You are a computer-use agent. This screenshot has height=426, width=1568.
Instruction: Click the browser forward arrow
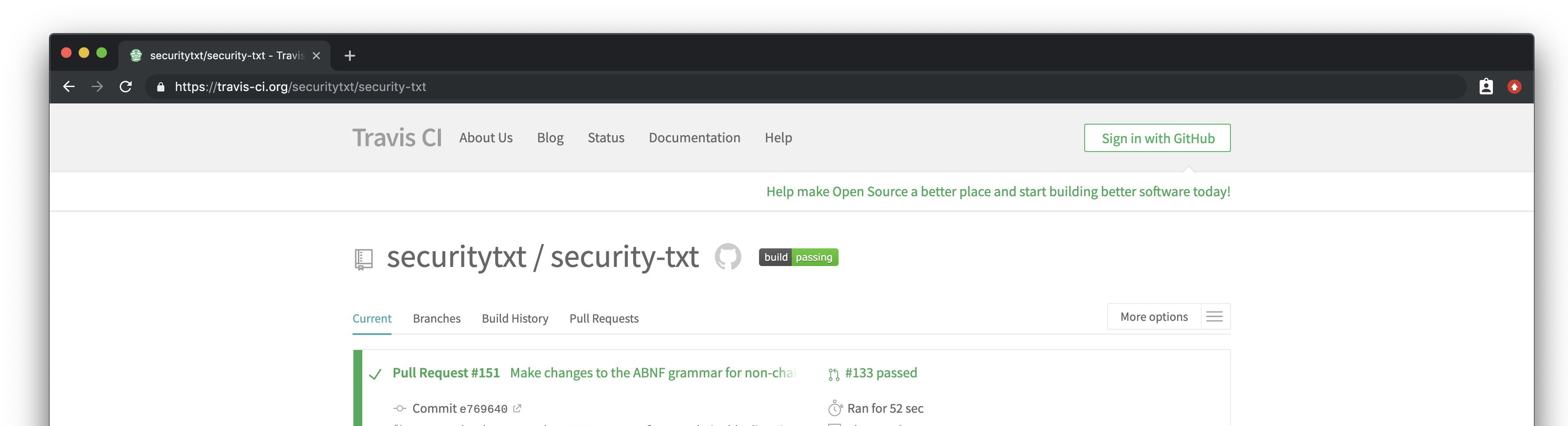[x=97, y=87]
